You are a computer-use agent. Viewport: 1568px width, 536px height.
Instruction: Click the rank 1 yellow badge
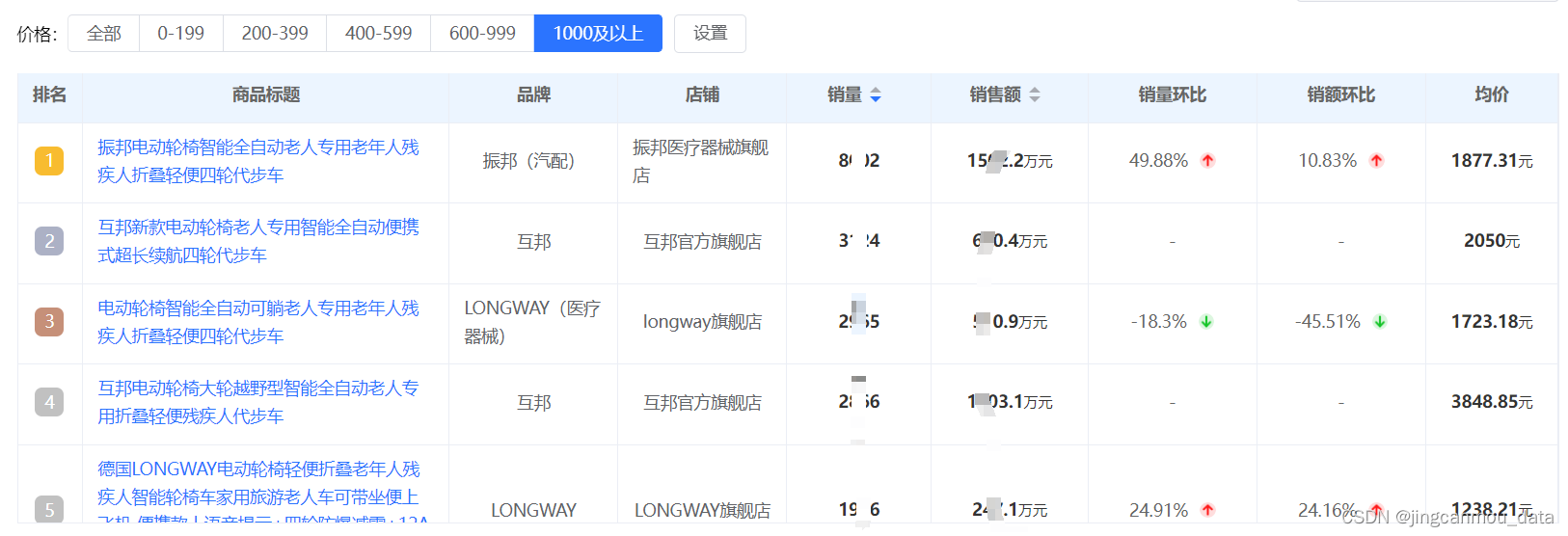coord(49,161)
